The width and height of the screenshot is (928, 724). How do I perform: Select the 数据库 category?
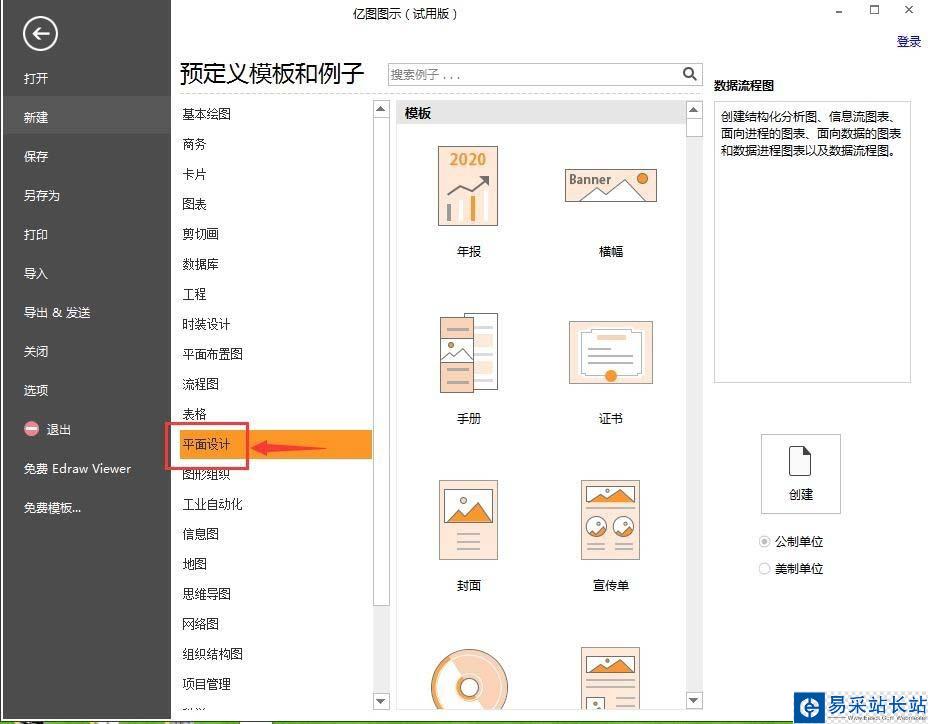(200, 264)
